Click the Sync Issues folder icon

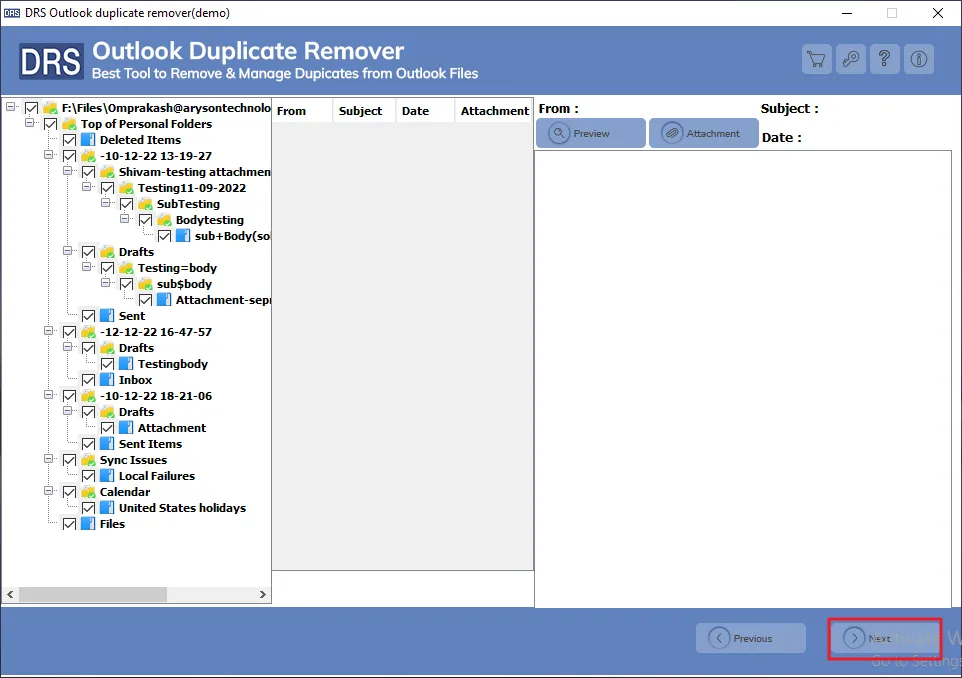88,460
